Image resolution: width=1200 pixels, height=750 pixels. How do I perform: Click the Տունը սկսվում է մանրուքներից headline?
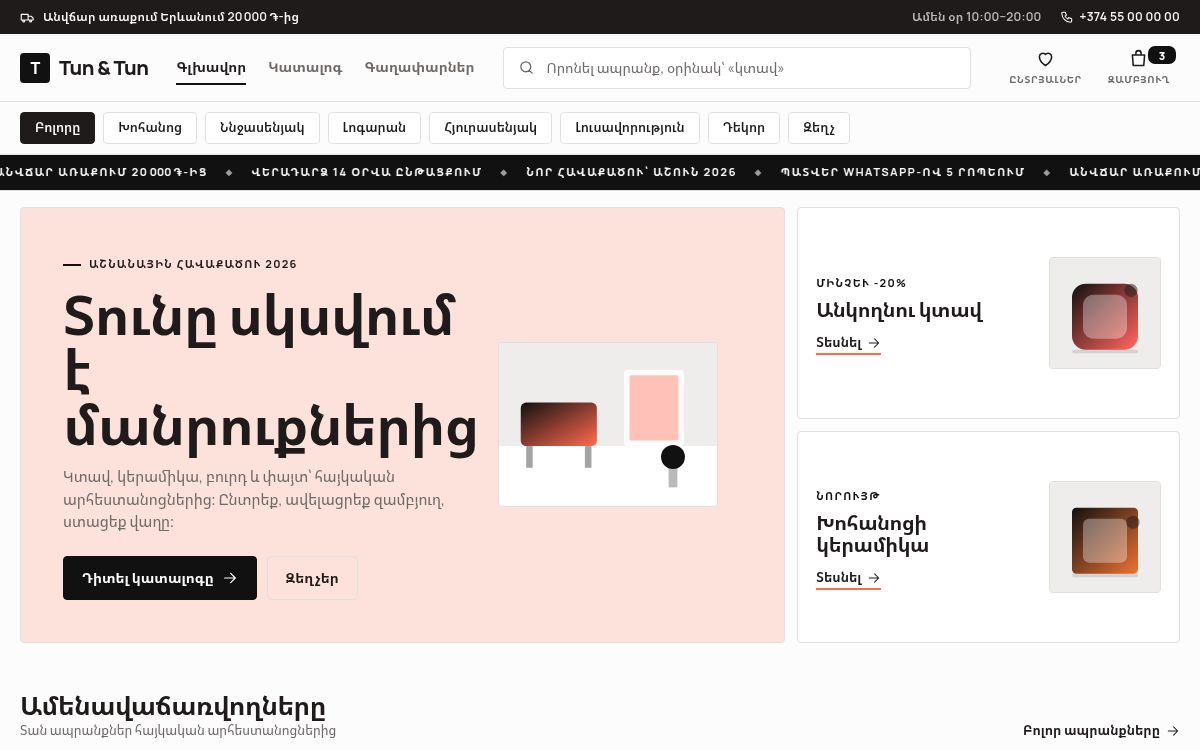coord(270,371)
